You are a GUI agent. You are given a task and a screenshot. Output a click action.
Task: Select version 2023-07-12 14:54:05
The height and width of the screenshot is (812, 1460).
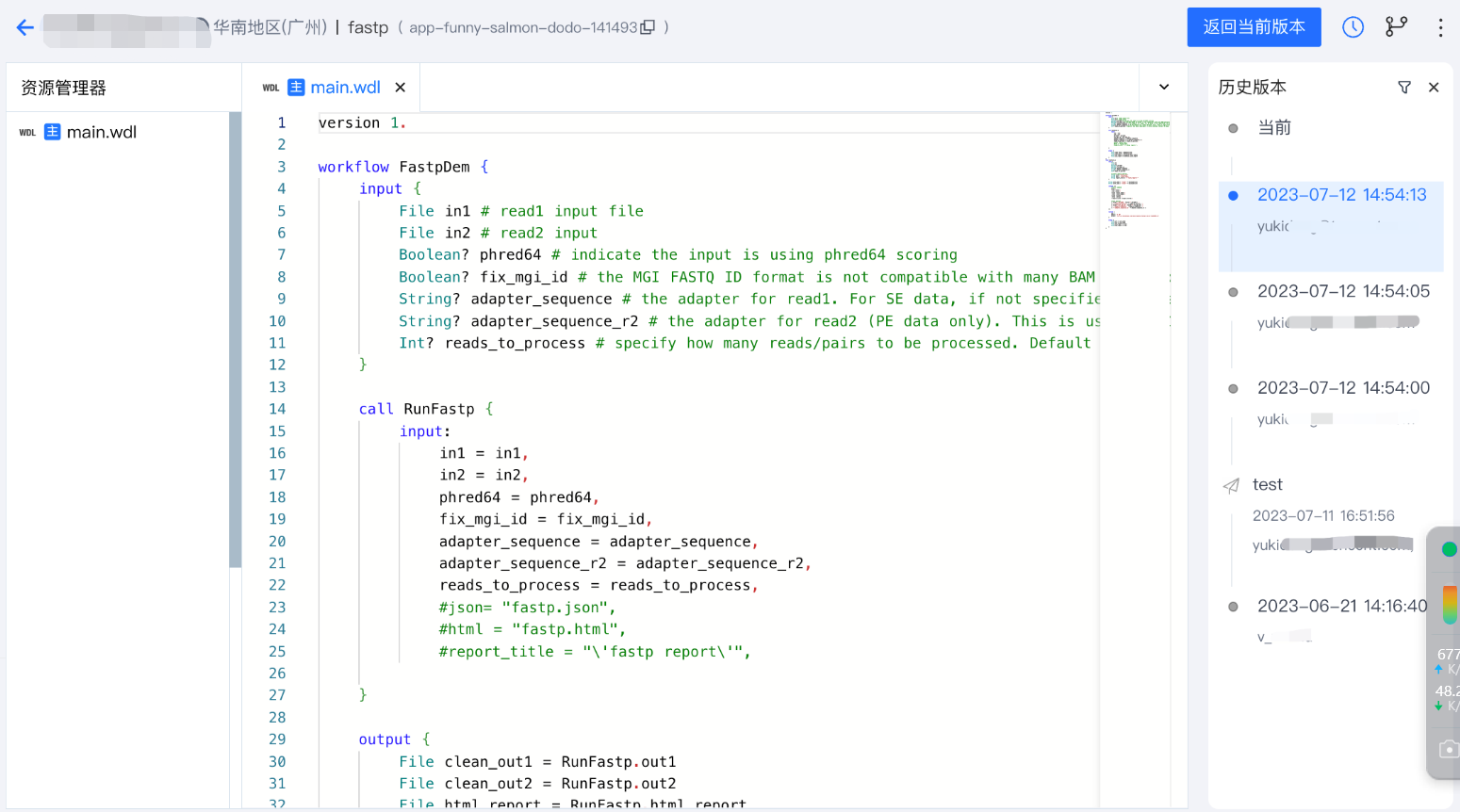pyautogui.click(x=1343, y=292)
